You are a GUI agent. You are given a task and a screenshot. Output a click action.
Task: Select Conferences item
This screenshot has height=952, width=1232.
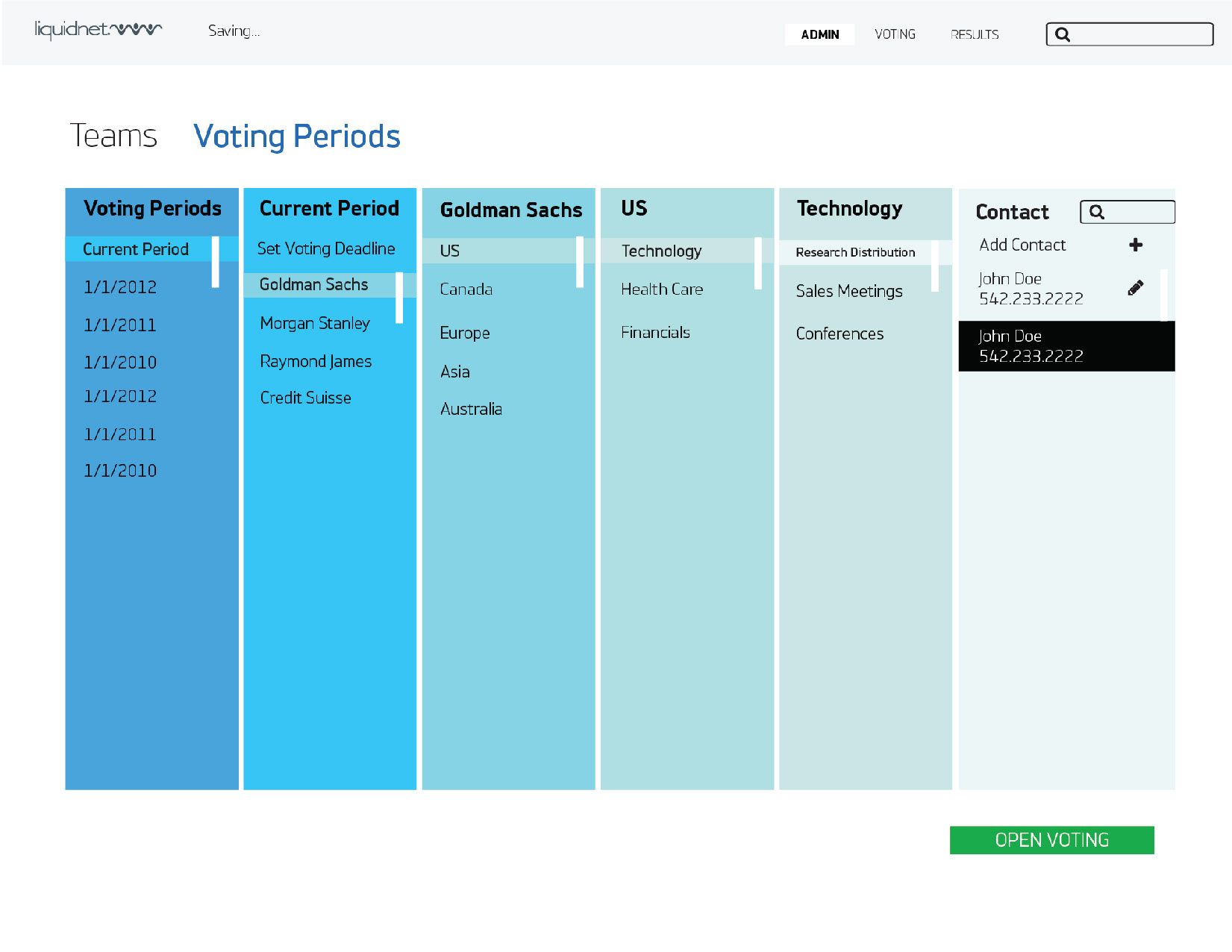[839, 333]
